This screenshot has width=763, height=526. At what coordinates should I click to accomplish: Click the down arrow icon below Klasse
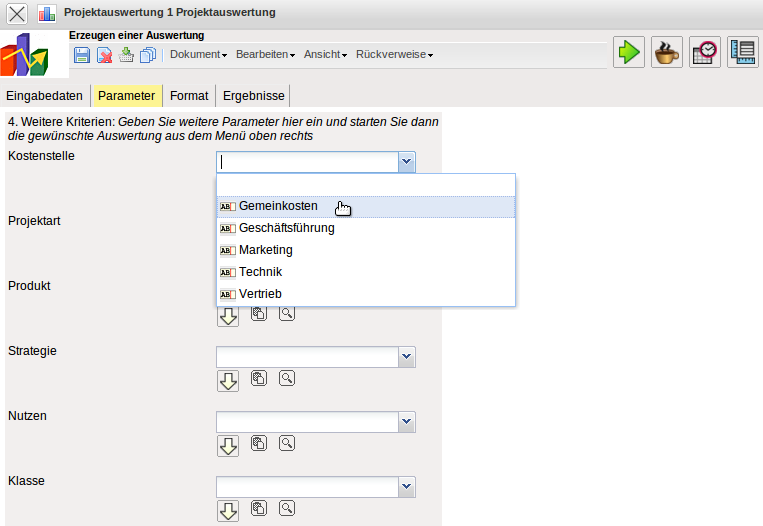click(x=228, y=510)
